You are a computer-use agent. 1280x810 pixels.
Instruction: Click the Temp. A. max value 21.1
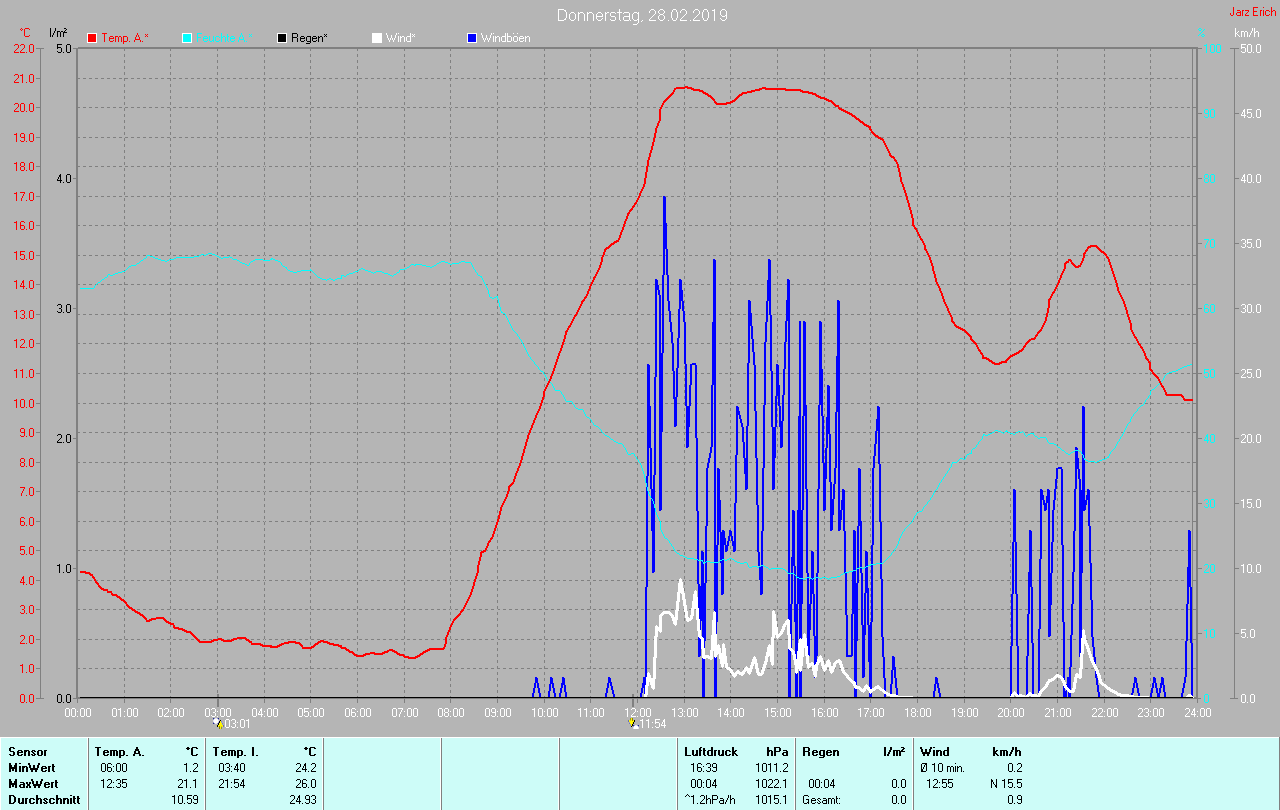coord(189,783)
